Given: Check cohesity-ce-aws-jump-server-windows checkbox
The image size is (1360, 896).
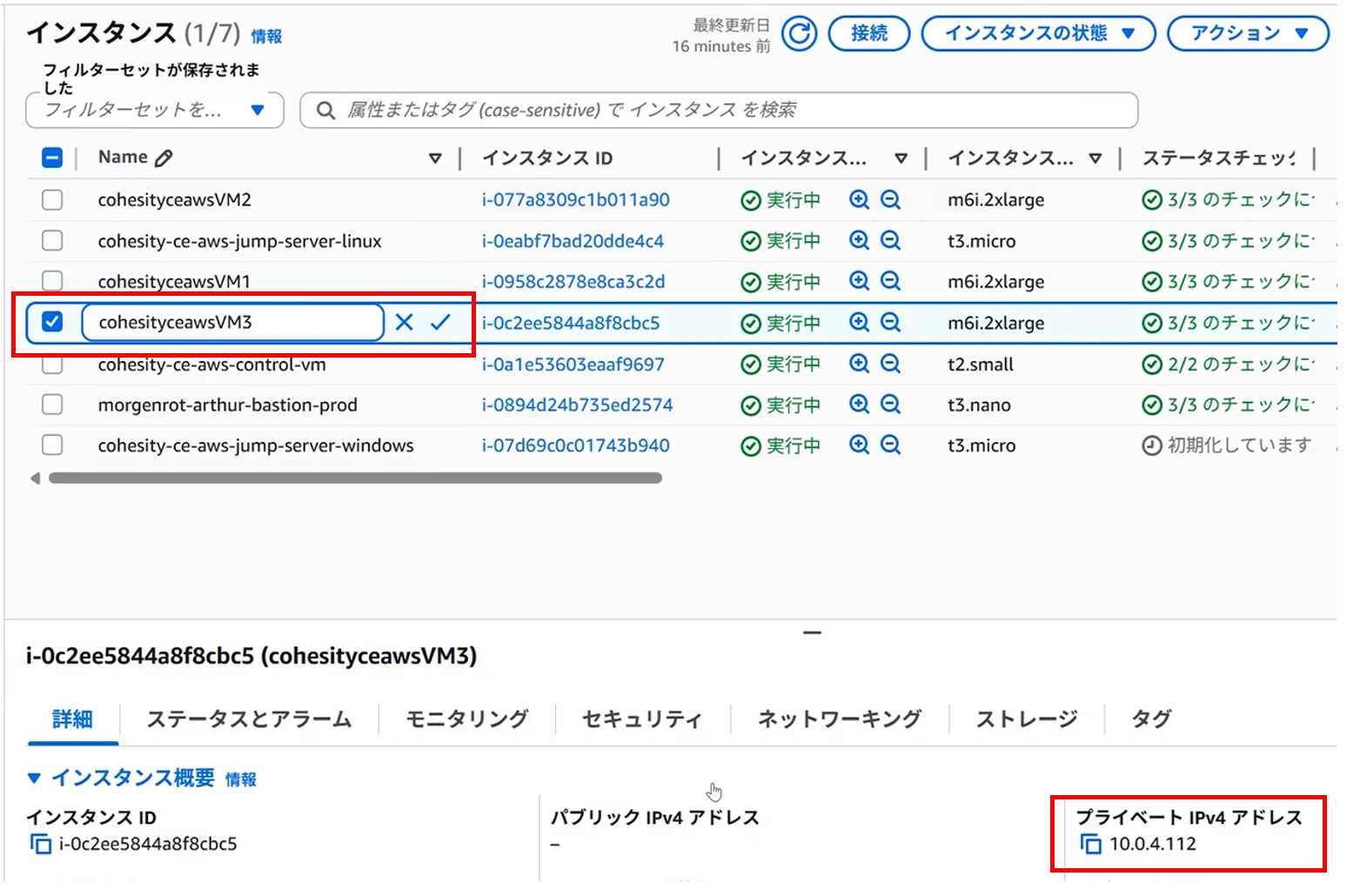Looking at the screenshot, I should click(52, 445).
